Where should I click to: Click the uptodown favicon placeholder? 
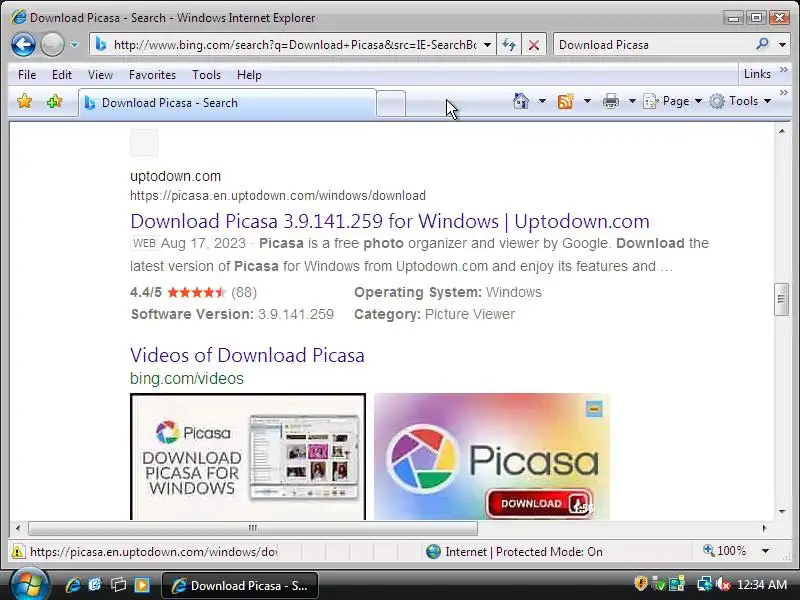(x=144, y=142)
